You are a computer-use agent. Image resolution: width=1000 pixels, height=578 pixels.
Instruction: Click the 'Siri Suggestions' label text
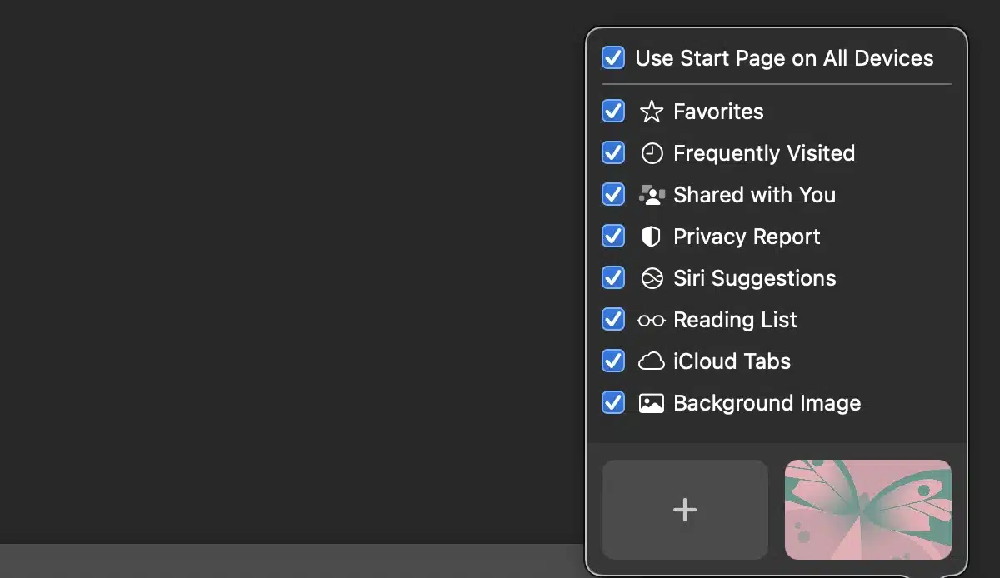pos(754,278)
